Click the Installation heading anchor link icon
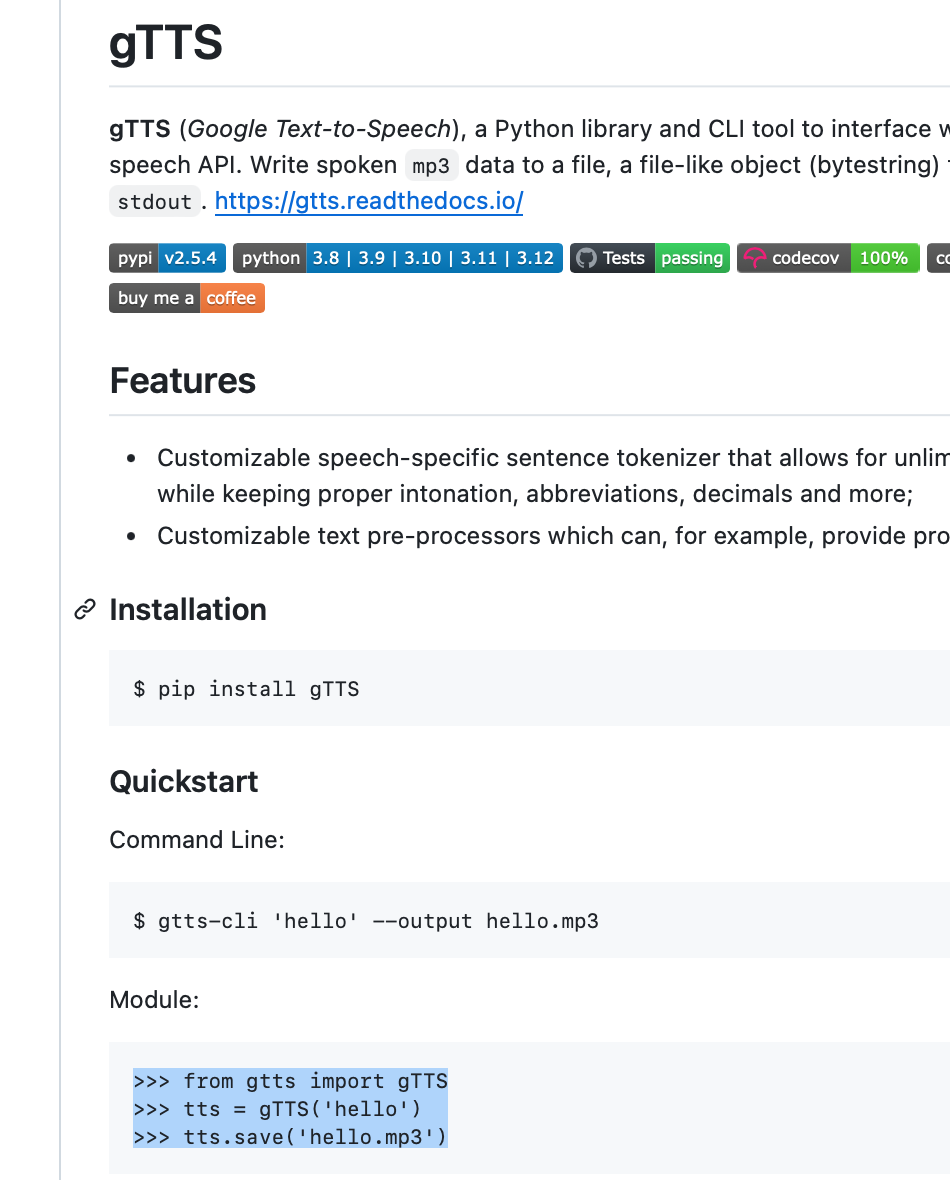 [x=85, y=610]
